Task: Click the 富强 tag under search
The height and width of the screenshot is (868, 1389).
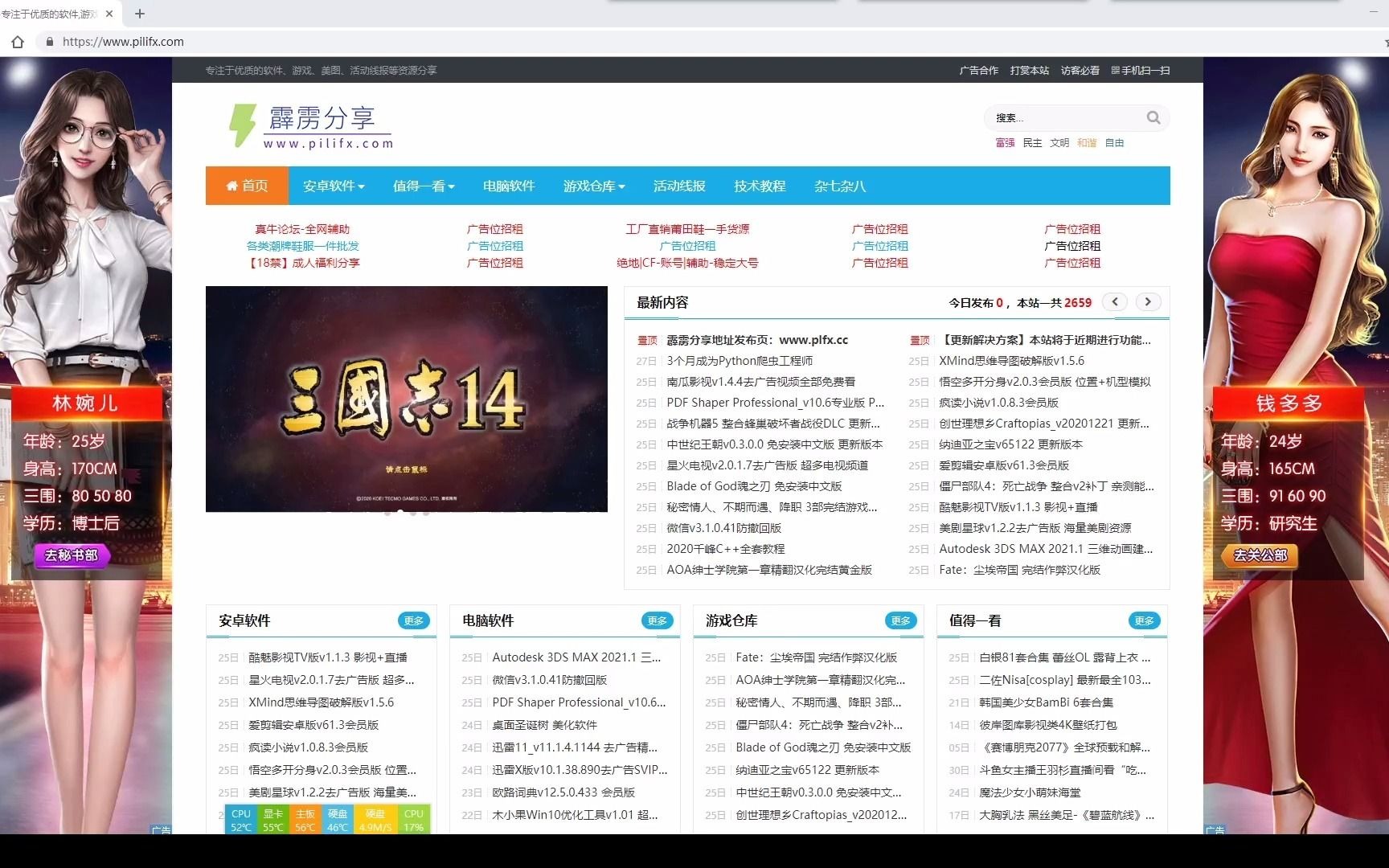Action: coord(1005,143)
